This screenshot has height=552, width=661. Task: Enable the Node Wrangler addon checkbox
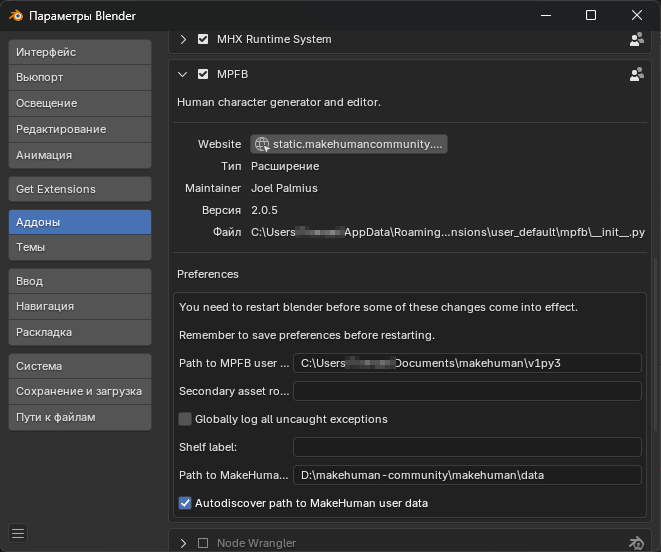click(203, 543)
